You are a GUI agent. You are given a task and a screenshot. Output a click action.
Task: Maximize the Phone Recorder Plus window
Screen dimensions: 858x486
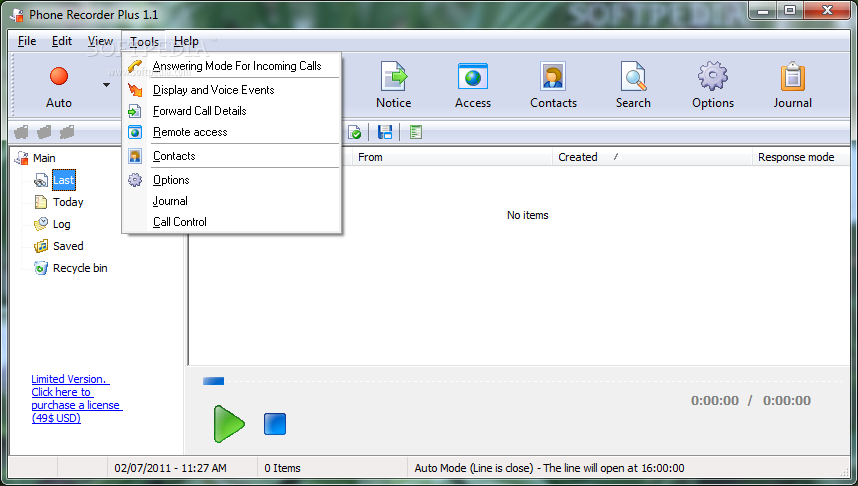[790, 10]
